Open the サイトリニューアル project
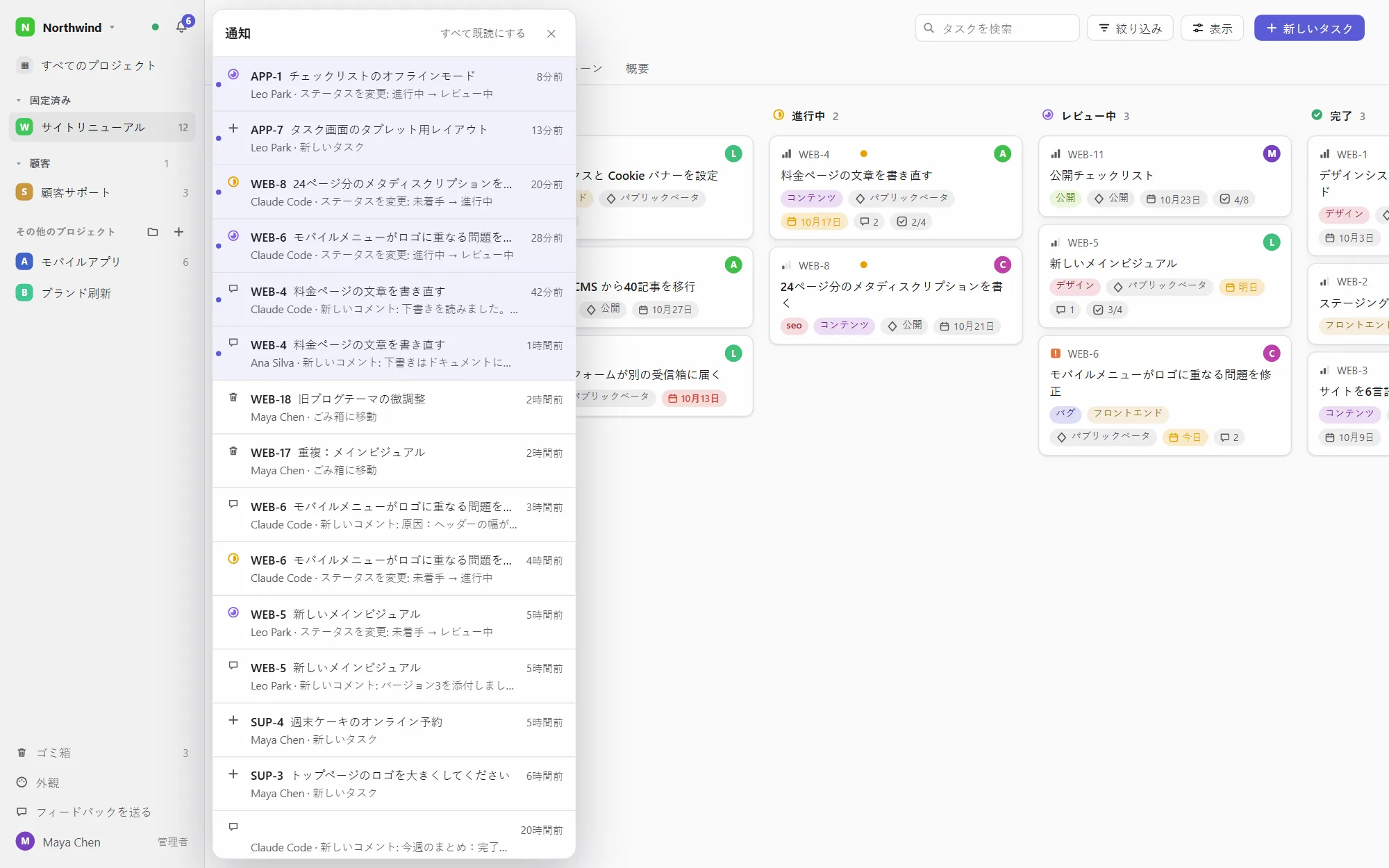The image size is (1389, 868). click(x=102, y=127)
